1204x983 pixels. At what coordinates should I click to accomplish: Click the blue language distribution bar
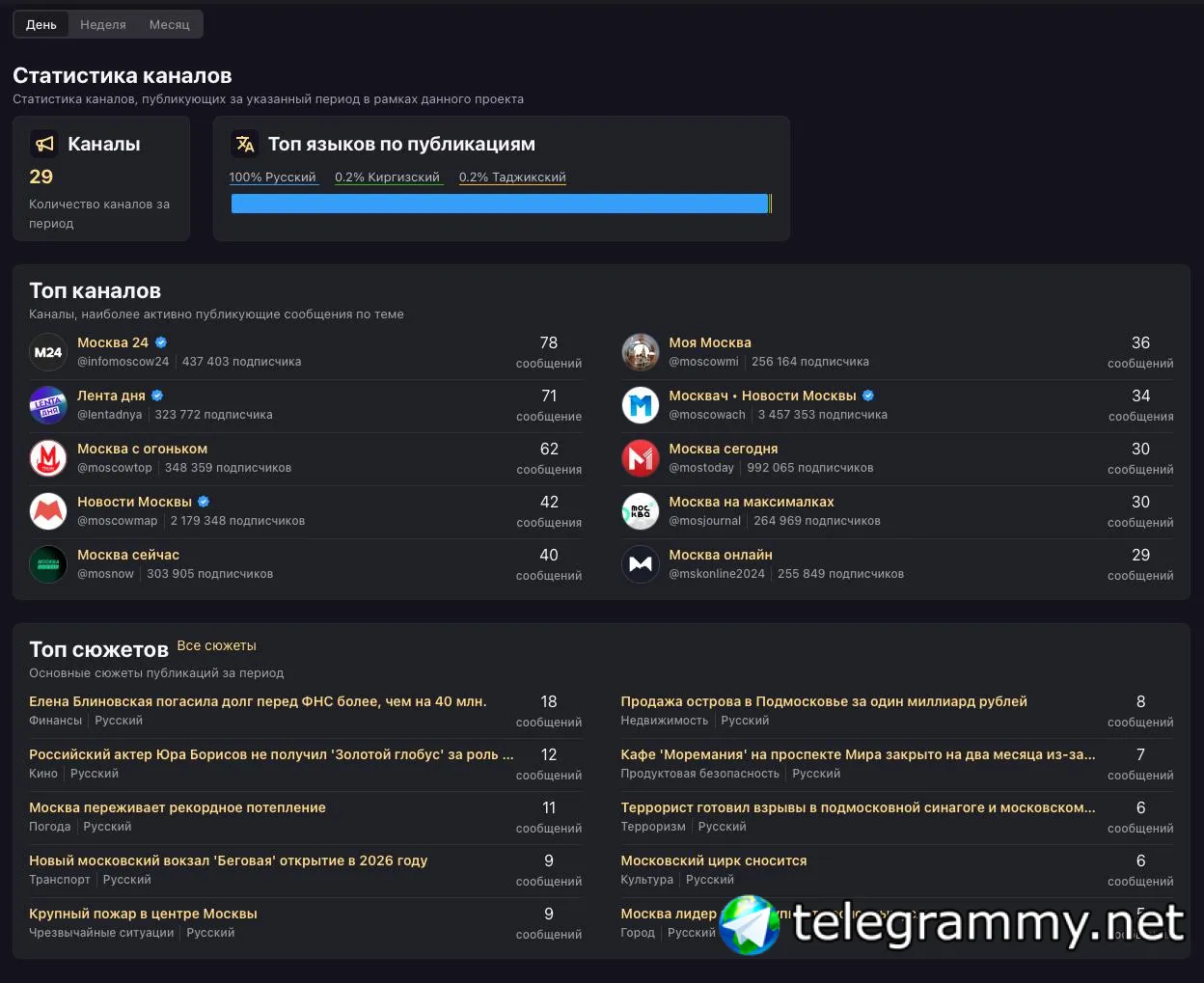point(499,204)
